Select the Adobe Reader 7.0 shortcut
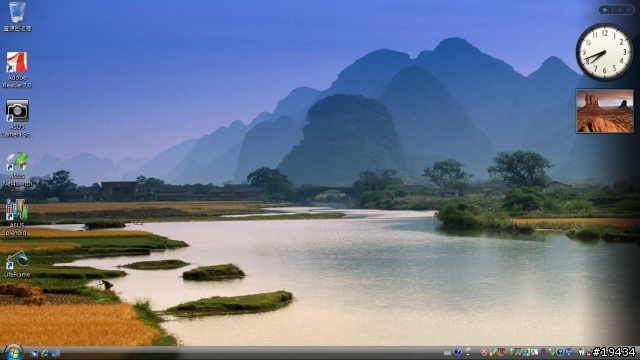This screenshot has width=640, height=360. tap(17, 70)
